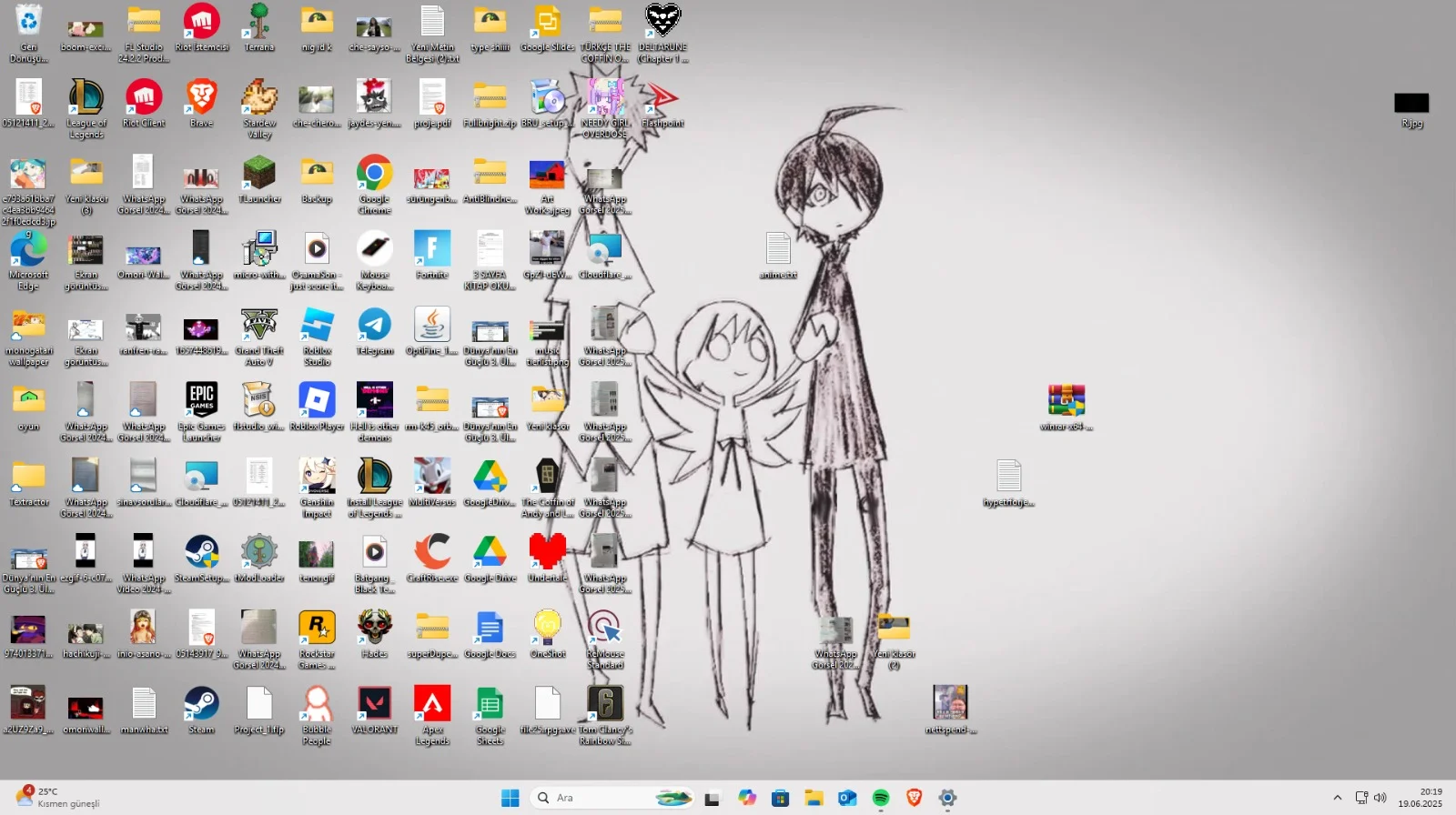Screen dimensions: 1456x815
Task: Open the clock and date panel
Action: [x=1420, y=798]
